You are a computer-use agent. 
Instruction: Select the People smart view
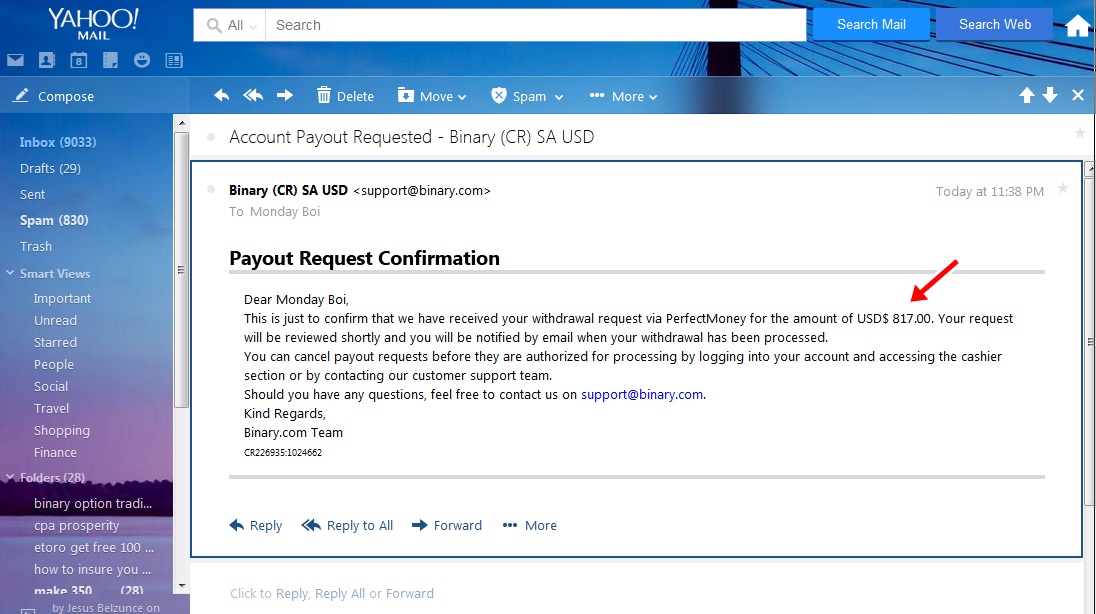click(x=54, y=364)
